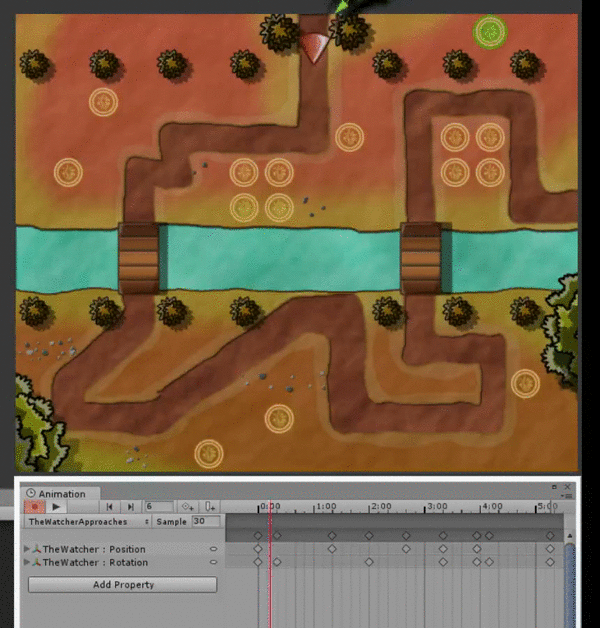Screen dimensions: 600x628
Task: Jump to next keyframe
Action: pyautogui.click(x=130, y=507)
